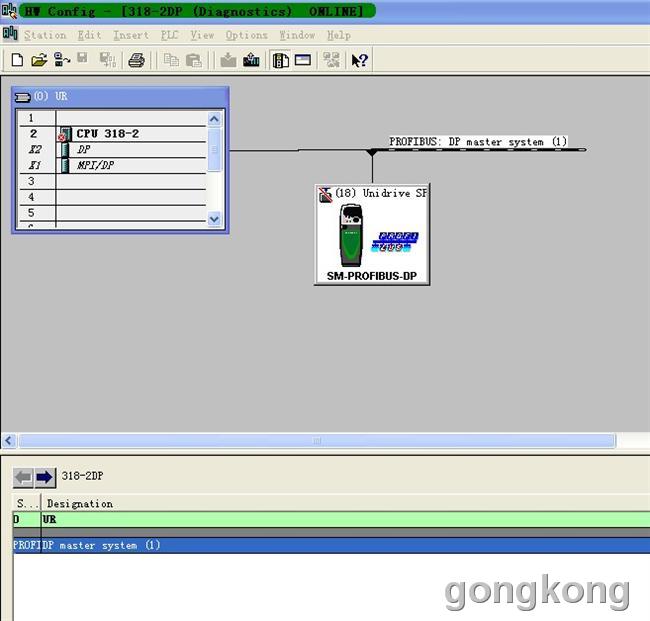
Task: Click the Address Overview window icon
Action: pyautogui.click(x=303, y=60)
